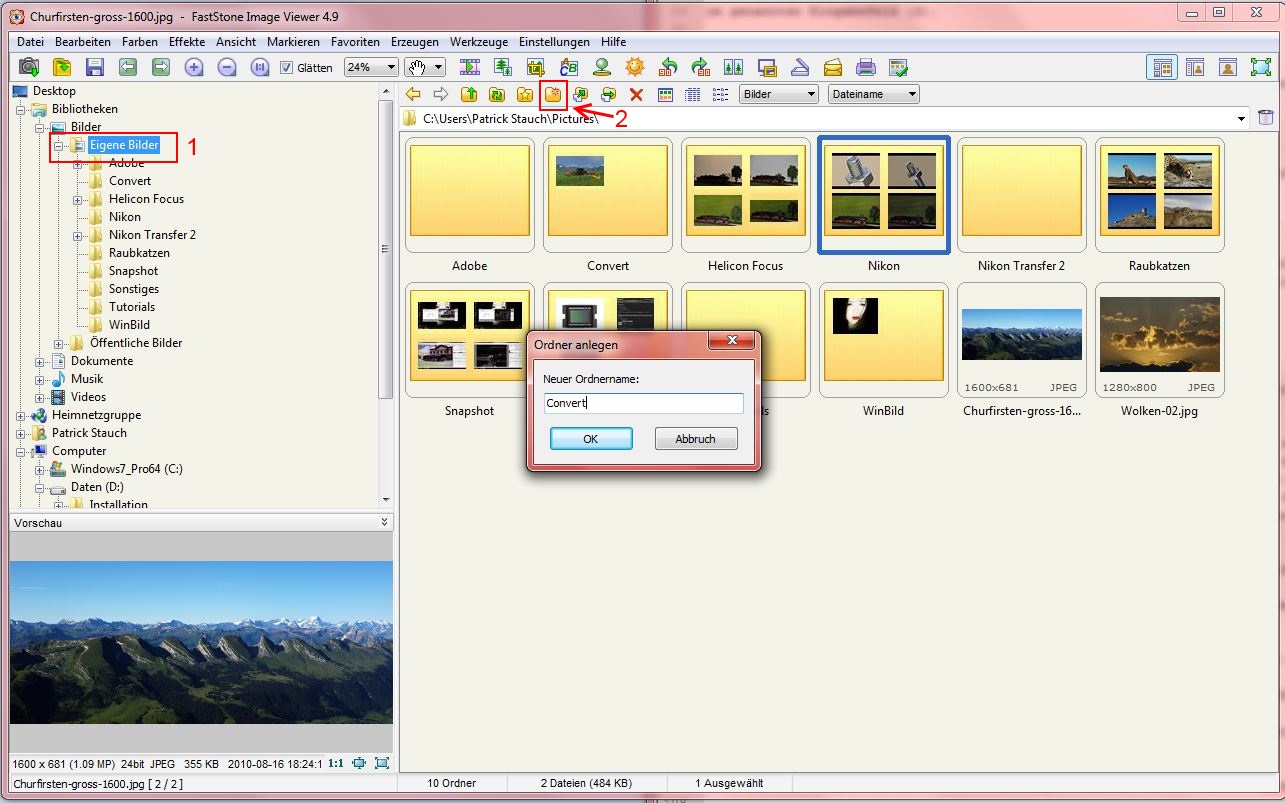Expand the Windows7_Pro64 (C:) drive node

40,469
